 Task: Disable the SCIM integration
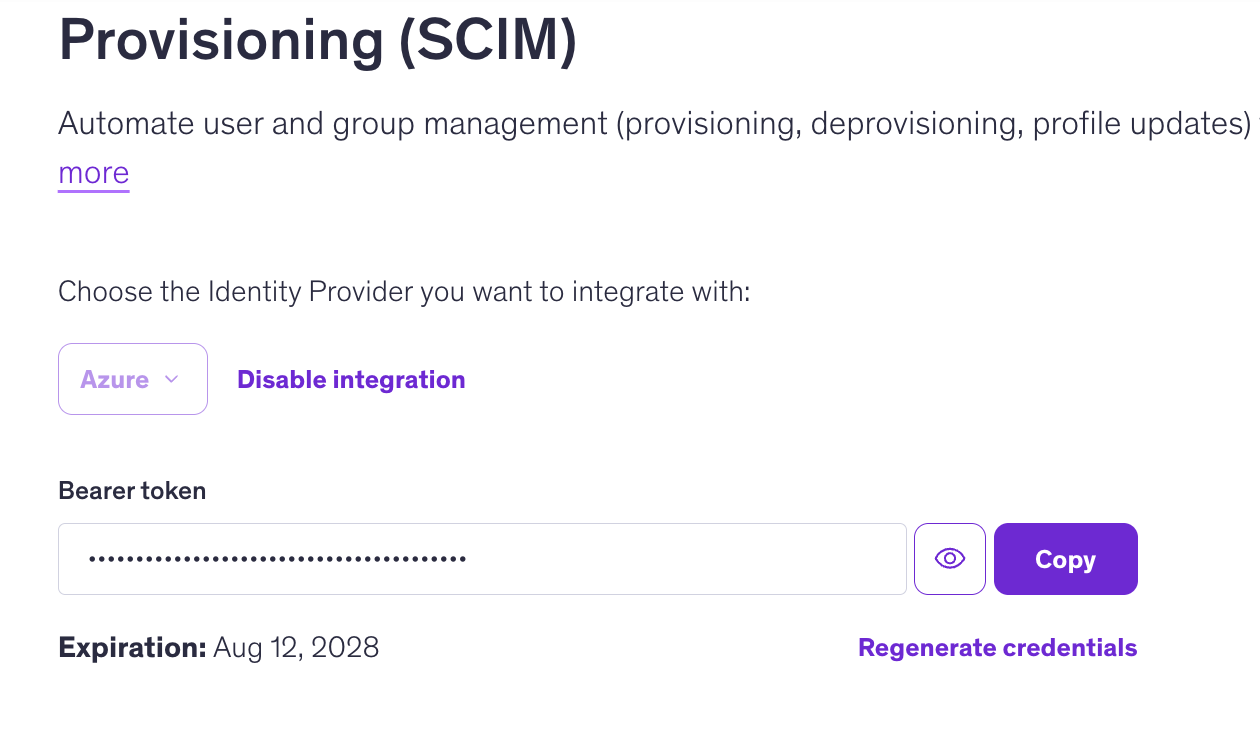(351, 380)
